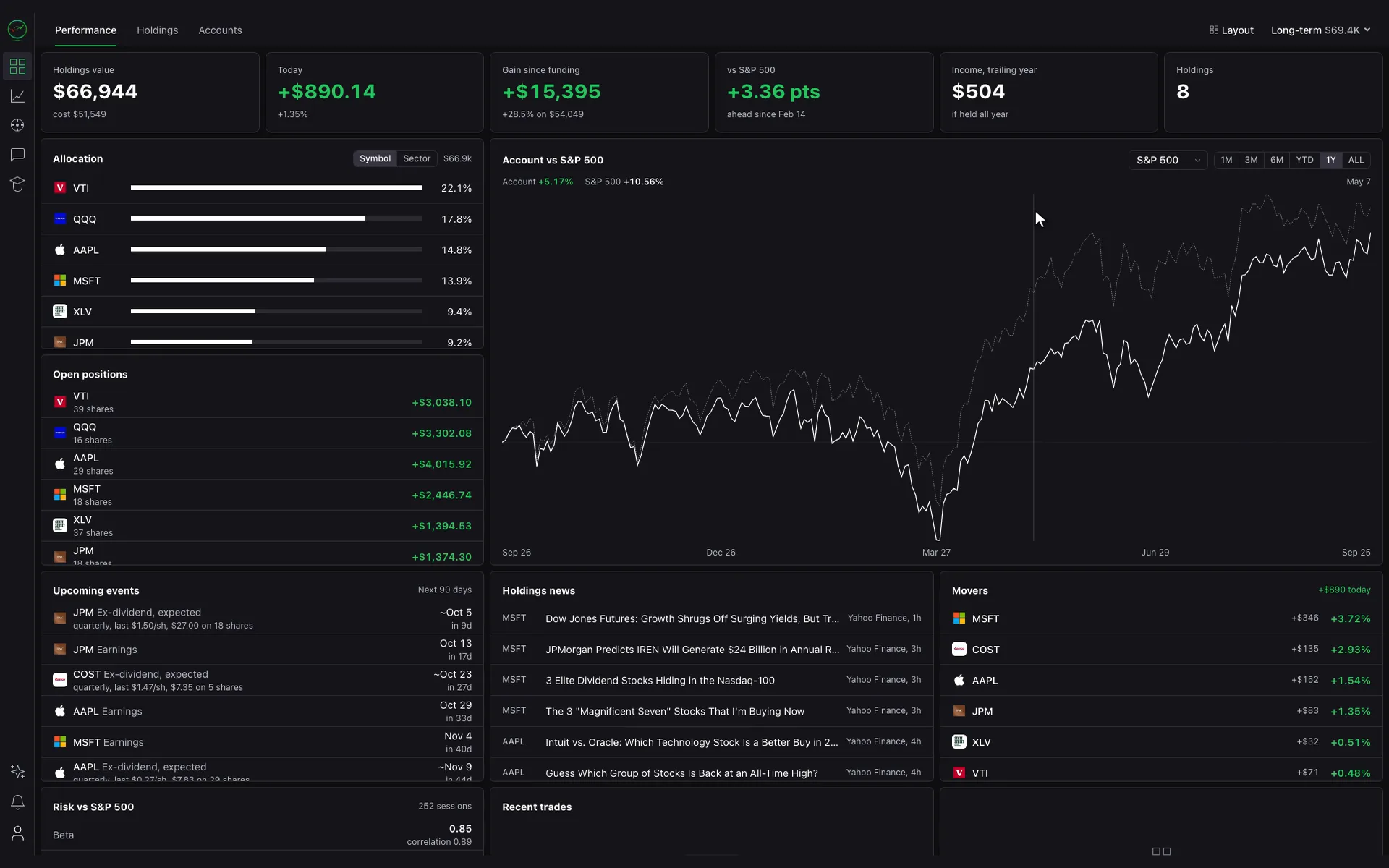Click the AAPL allocation bar
Viewport: 1389px width, 868px height.
(276, 250)
